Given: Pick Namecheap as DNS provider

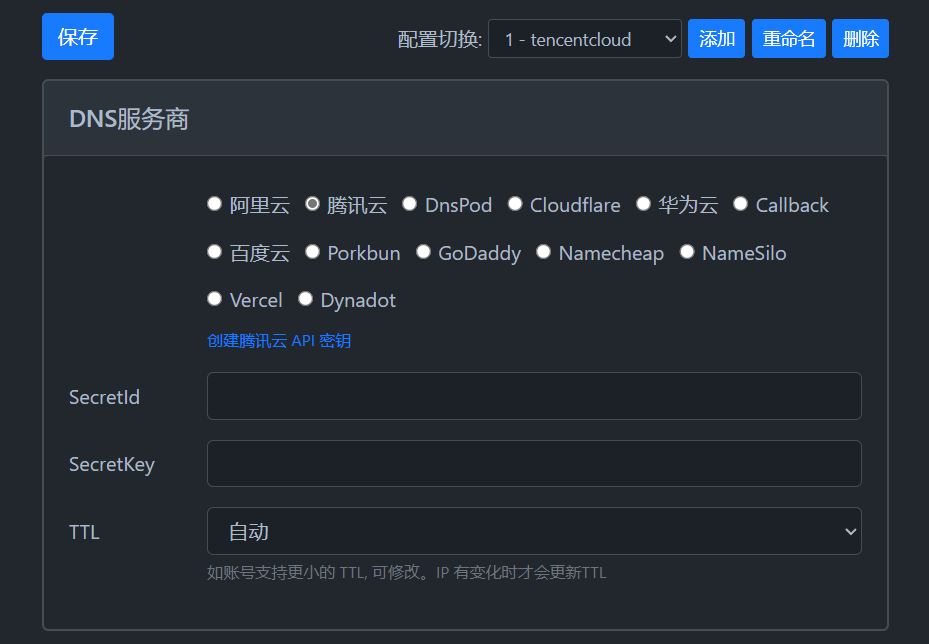Looking at the screenshot, I should [543, 252].
